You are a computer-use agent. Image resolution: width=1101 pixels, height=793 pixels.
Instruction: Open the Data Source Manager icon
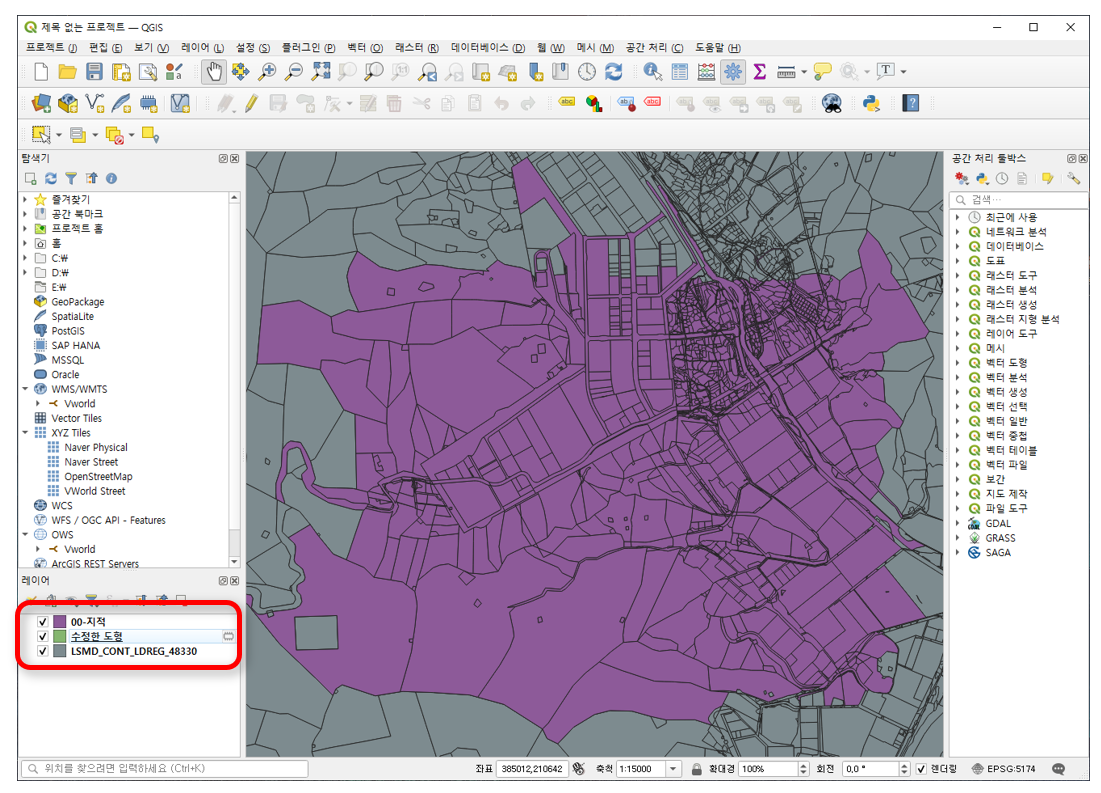pos(41,104)
